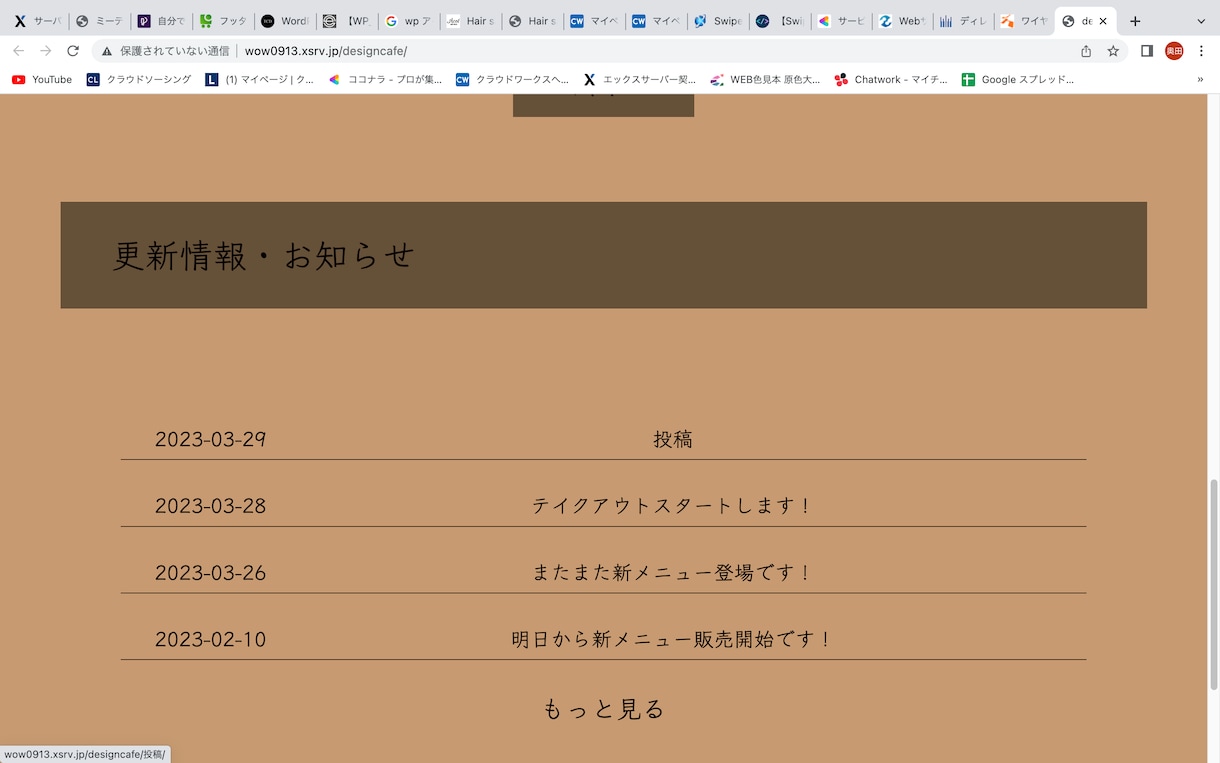Click the page vertical scrollbar thumb
This screenshot has height=763, width=1220.
tap(1214, 584)
